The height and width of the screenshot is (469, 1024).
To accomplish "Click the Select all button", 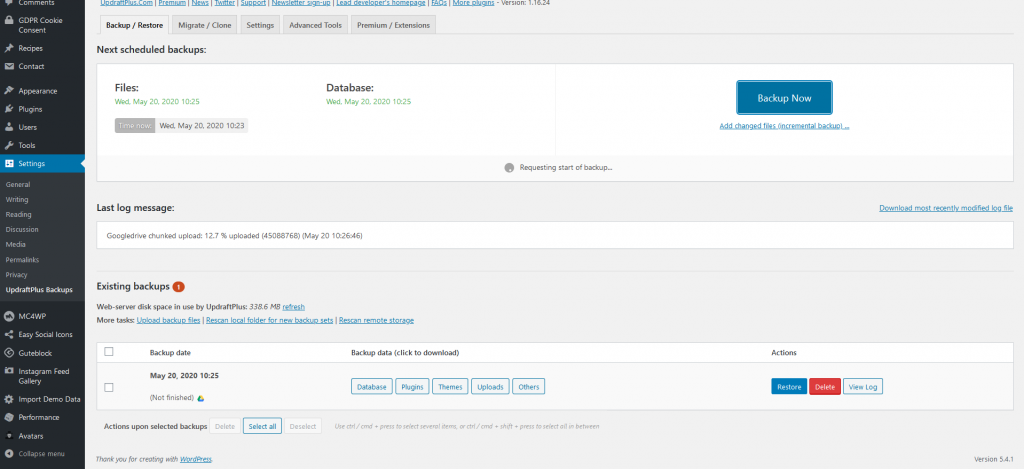I will click(x=263, y=427).
